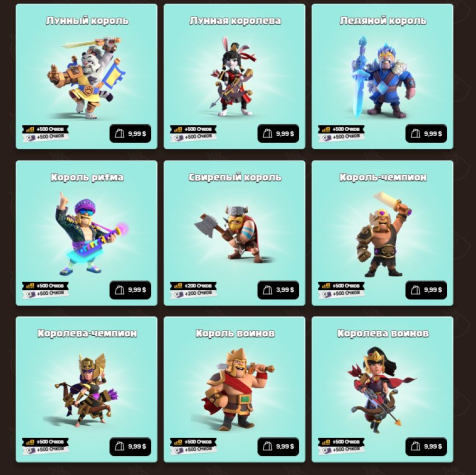The image size is (476, 475).
Task: Purchase the Королева-чемпион skin
Action: coord(130,446)
